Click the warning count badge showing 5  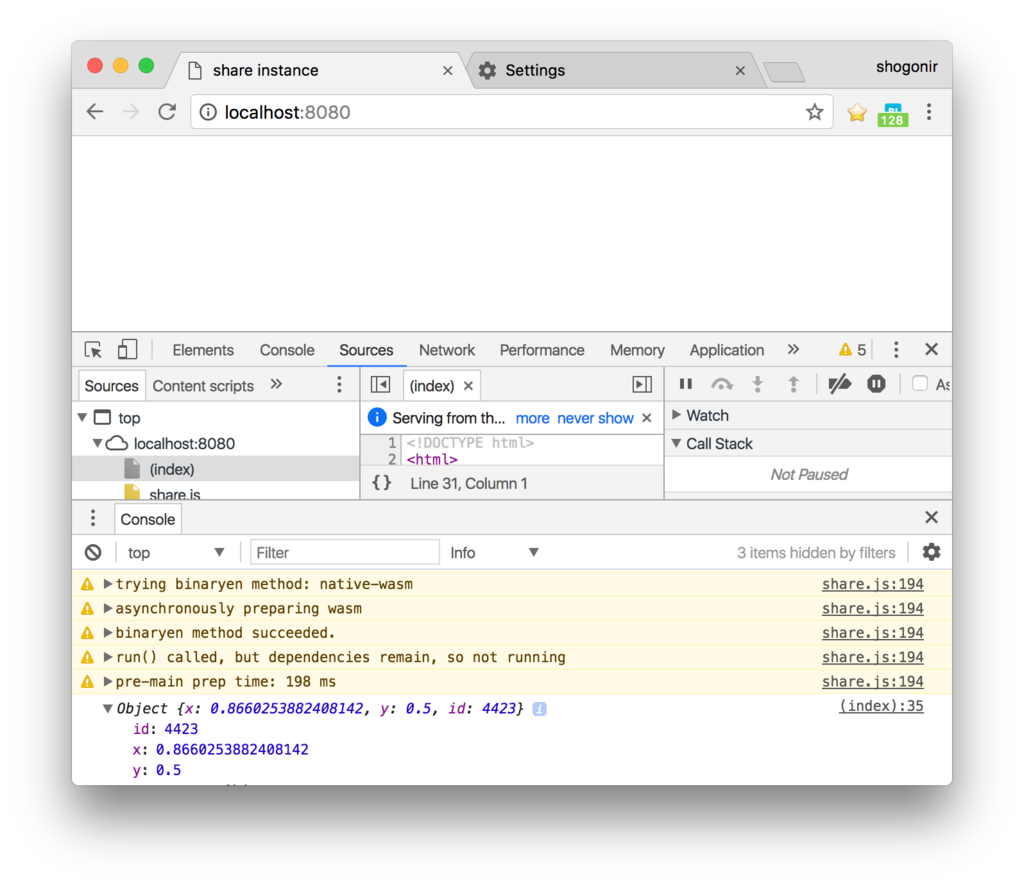coord(852,350)
